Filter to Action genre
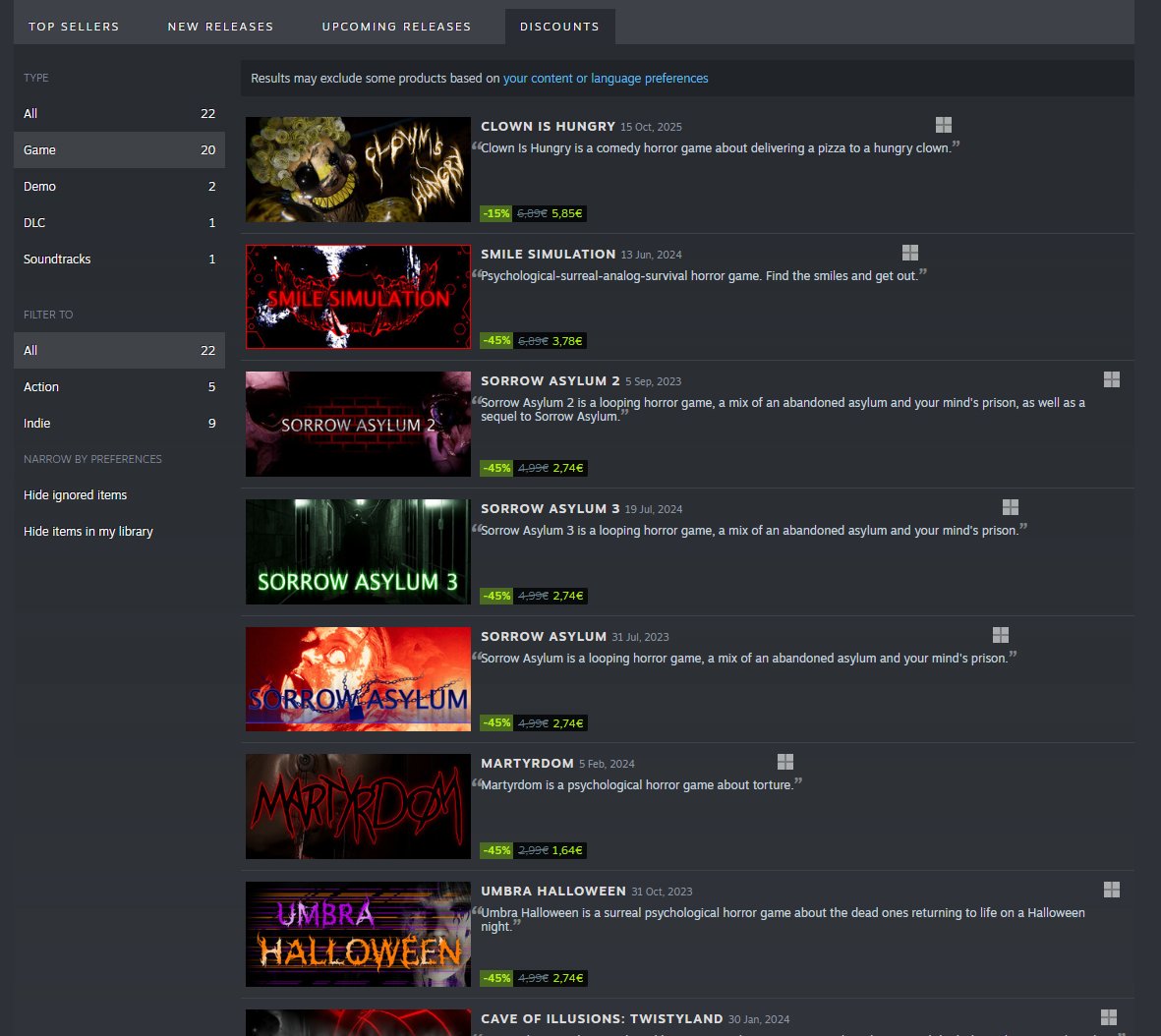1161x1036 pixels. (119, 386)
